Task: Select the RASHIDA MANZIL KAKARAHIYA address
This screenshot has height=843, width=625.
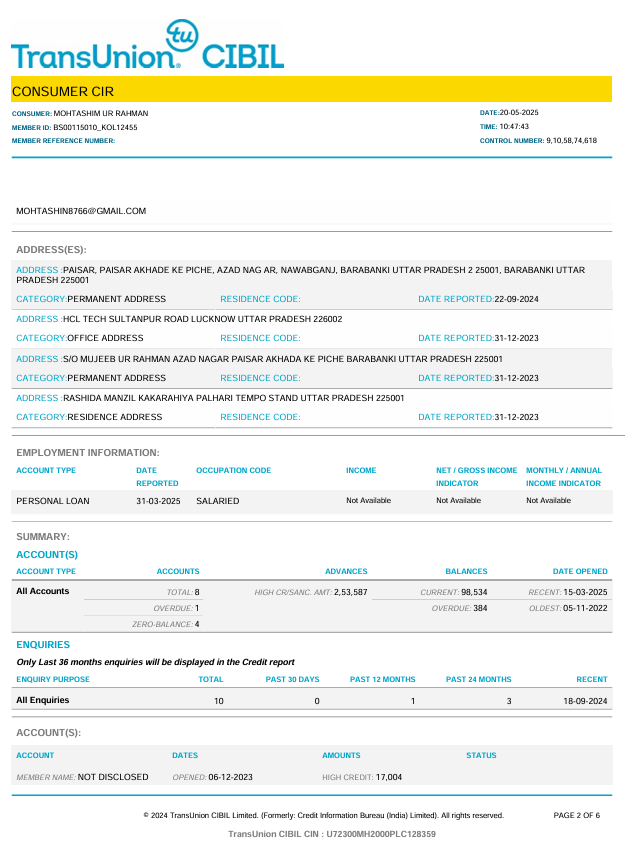Action: 233,398
